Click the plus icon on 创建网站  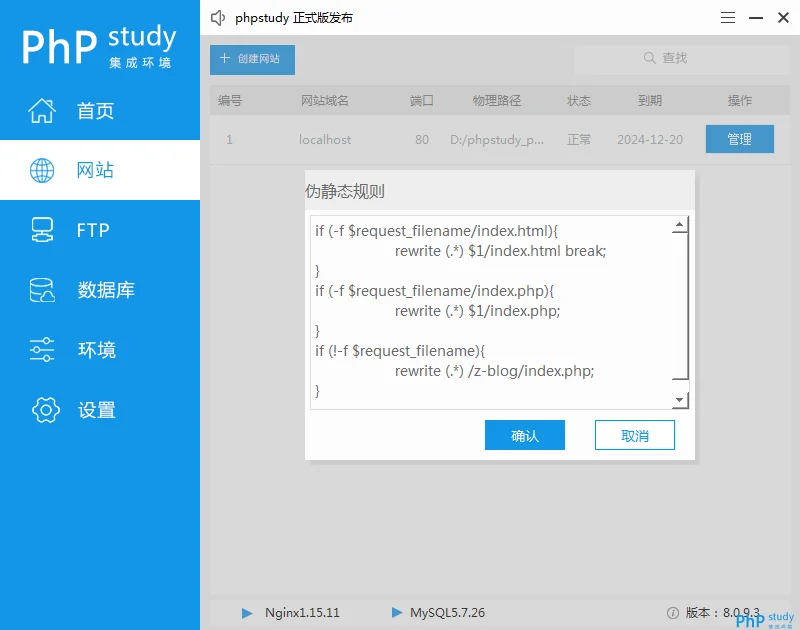pos(225,58)
